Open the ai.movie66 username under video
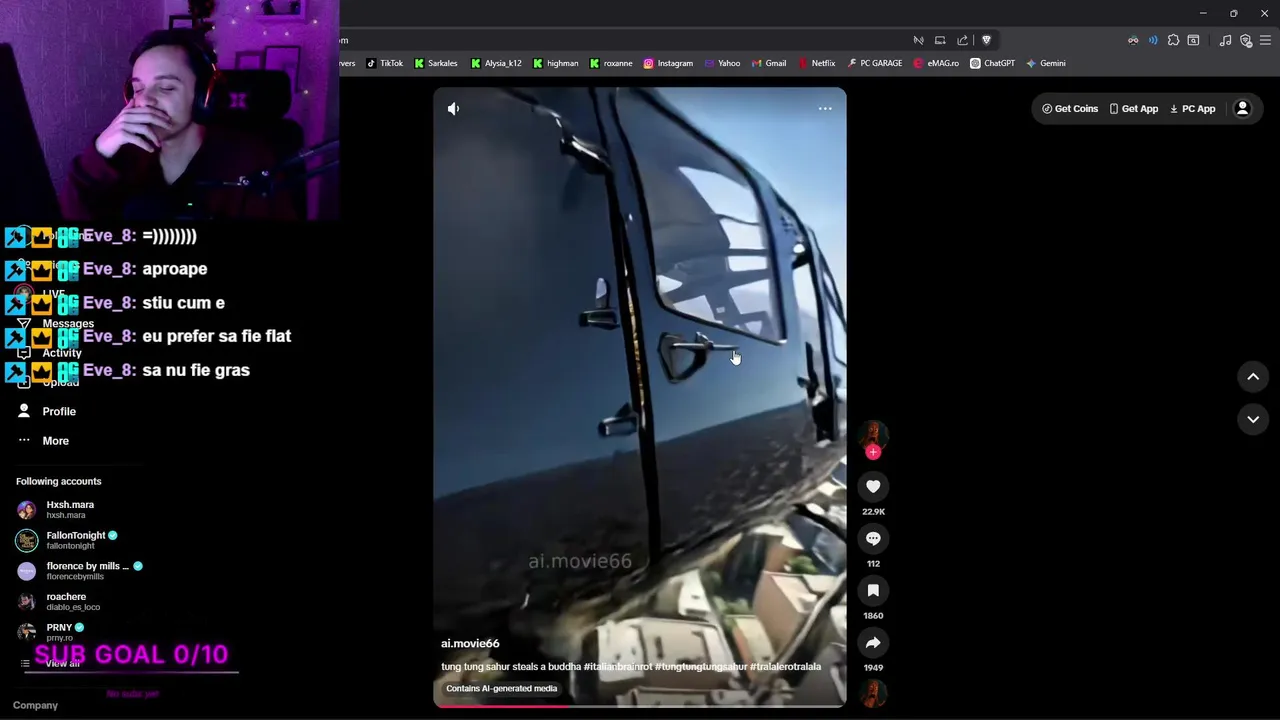The image size is (1280, 720). 470,643
